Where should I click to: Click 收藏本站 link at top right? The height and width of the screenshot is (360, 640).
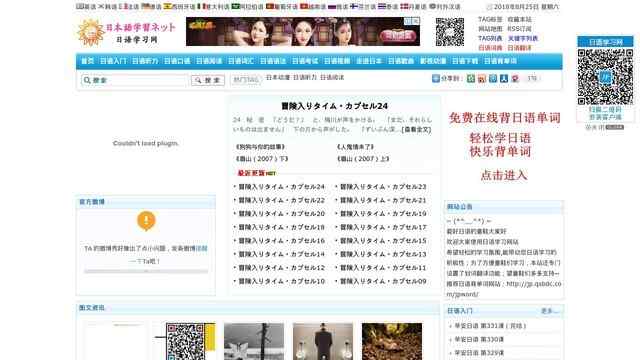point(520,19)
